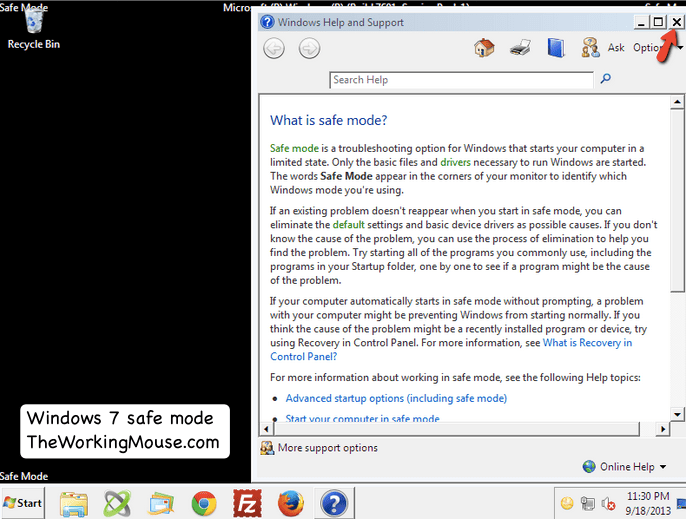Viewport: 690px width, 519px height.
Task: Go back with the Back arrow button
Action: (x=274, y=48)
